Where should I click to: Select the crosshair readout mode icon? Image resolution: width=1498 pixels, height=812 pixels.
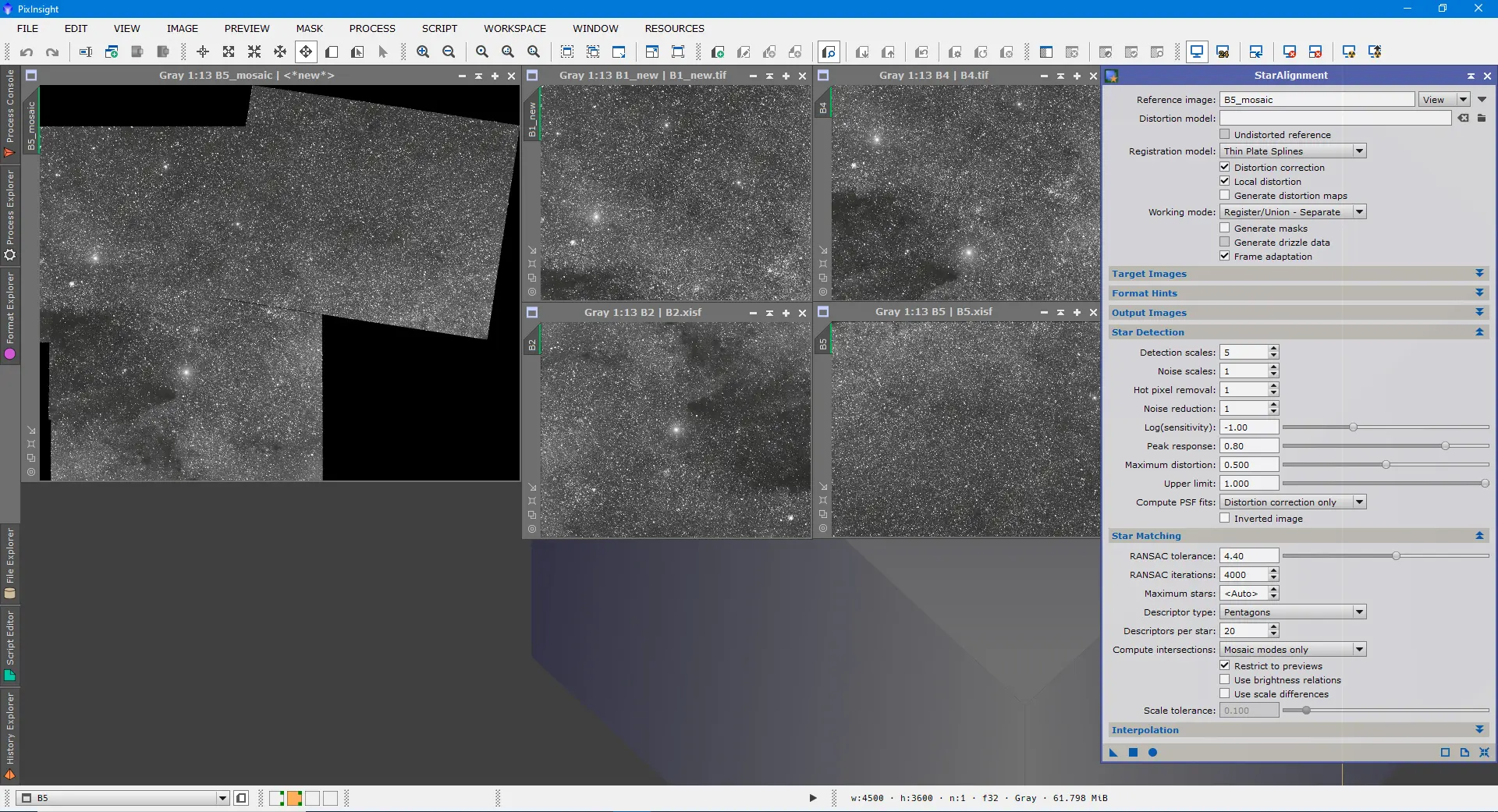[203, 52]
